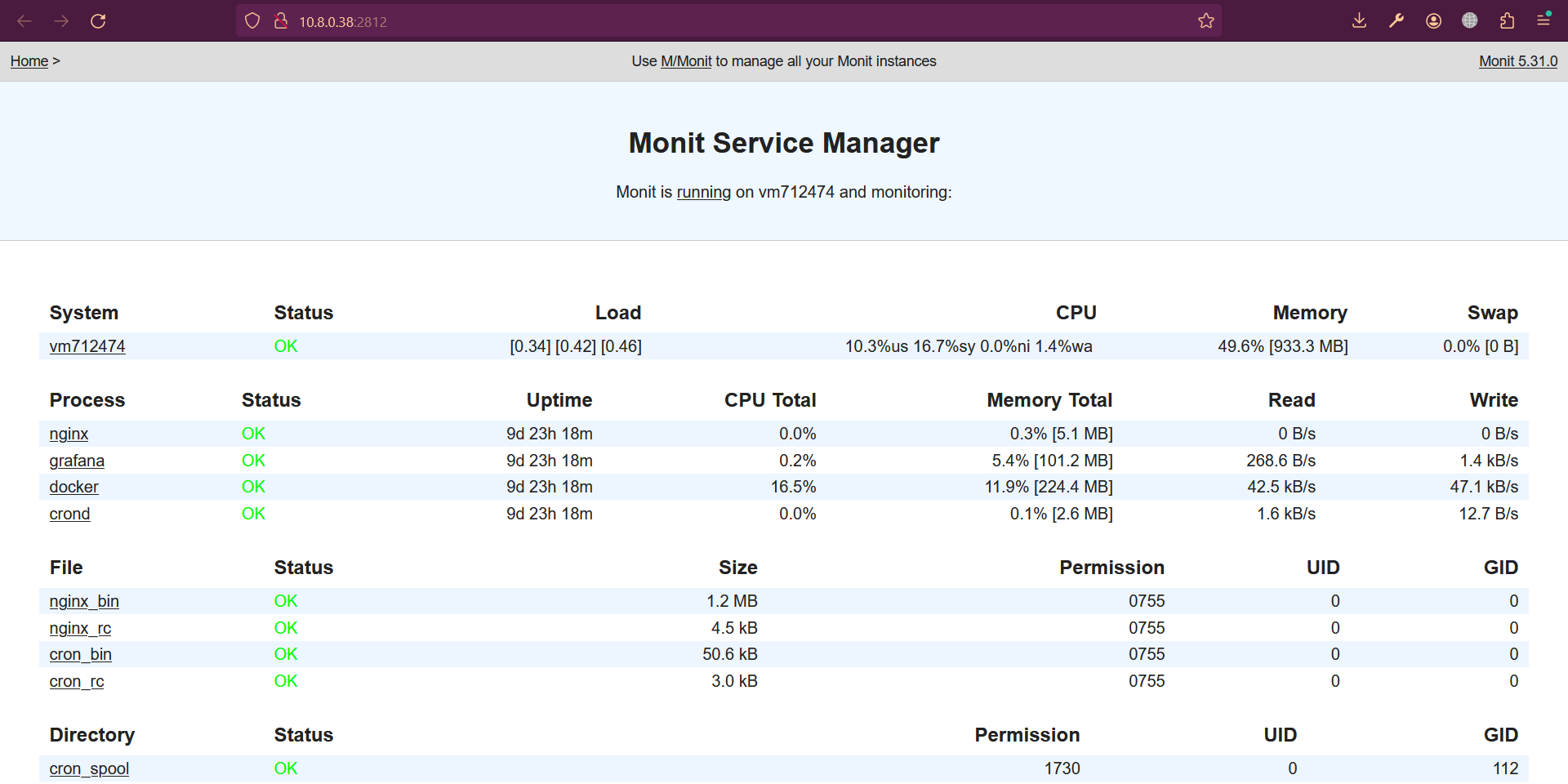Click the globe toolbar icon
Screen dimensions: 1568x784
click(x=1470, y=21)
